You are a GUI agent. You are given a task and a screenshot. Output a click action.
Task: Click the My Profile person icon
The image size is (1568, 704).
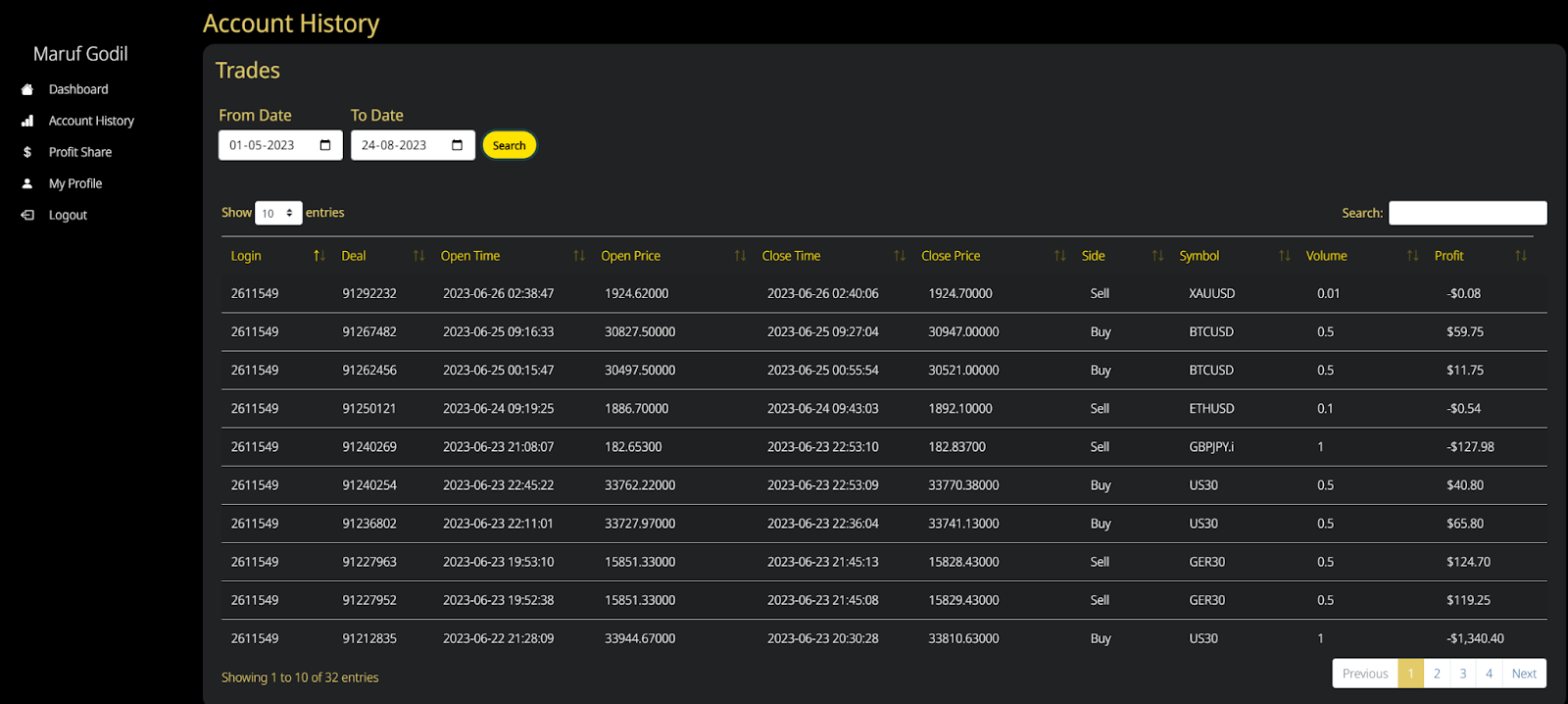point(27,183)
